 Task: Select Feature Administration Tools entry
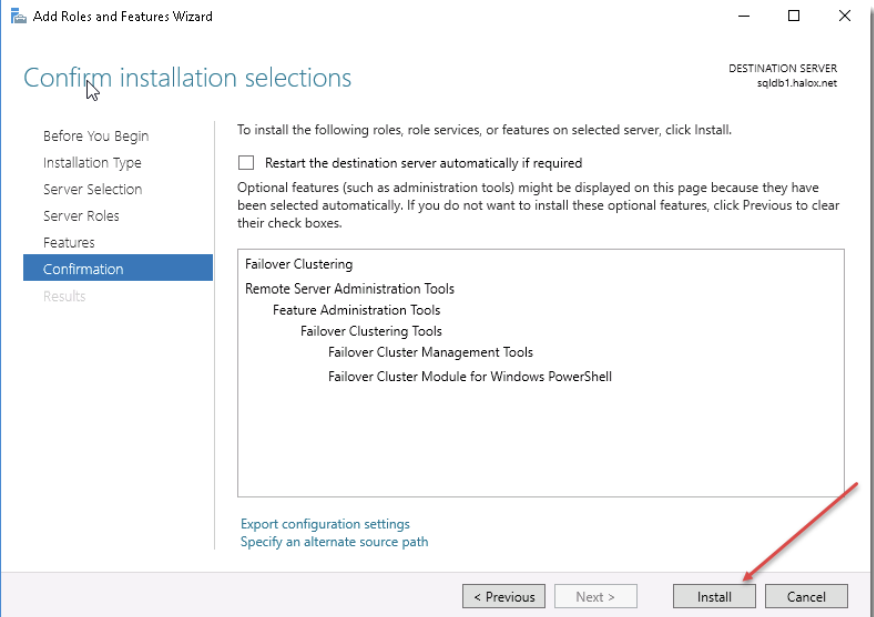point(356,310)
